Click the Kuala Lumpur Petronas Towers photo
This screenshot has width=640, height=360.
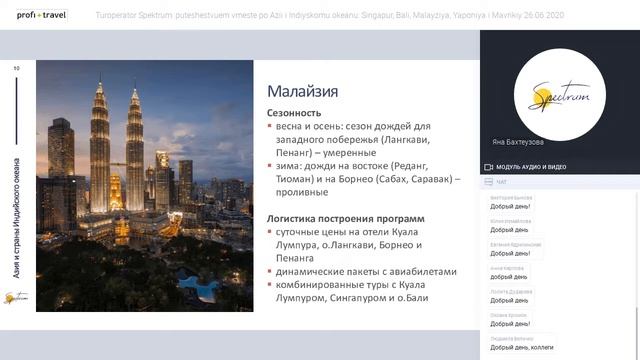coord(144,186)
